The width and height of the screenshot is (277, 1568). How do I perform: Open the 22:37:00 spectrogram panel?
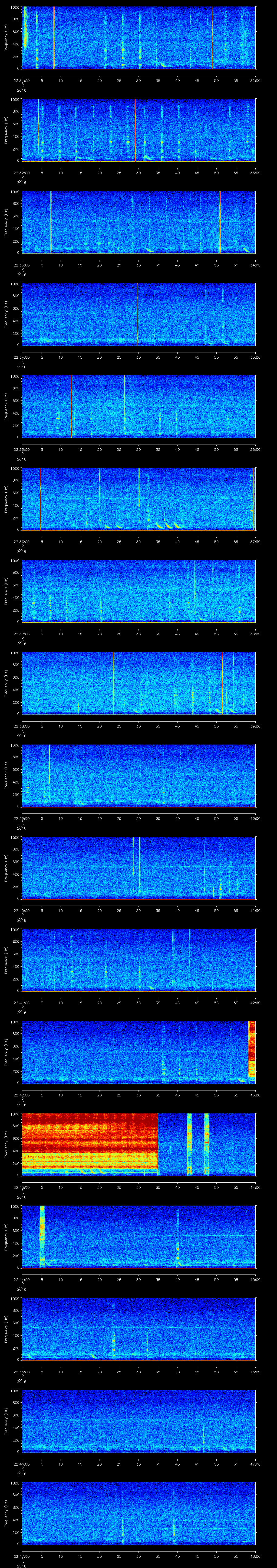(138, 591)
